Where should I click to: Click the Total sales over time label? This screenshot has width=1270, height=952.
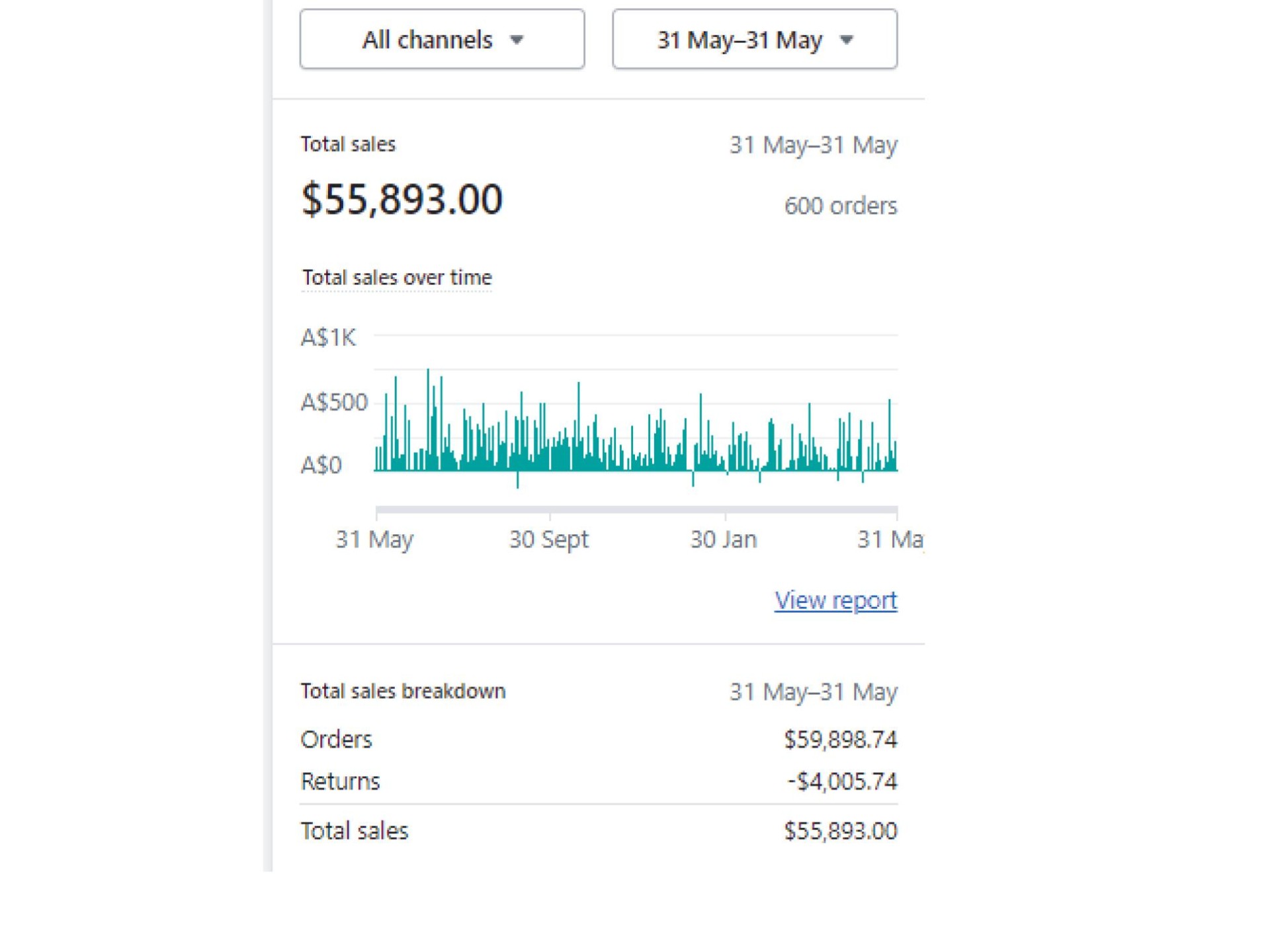pos(396,278)
